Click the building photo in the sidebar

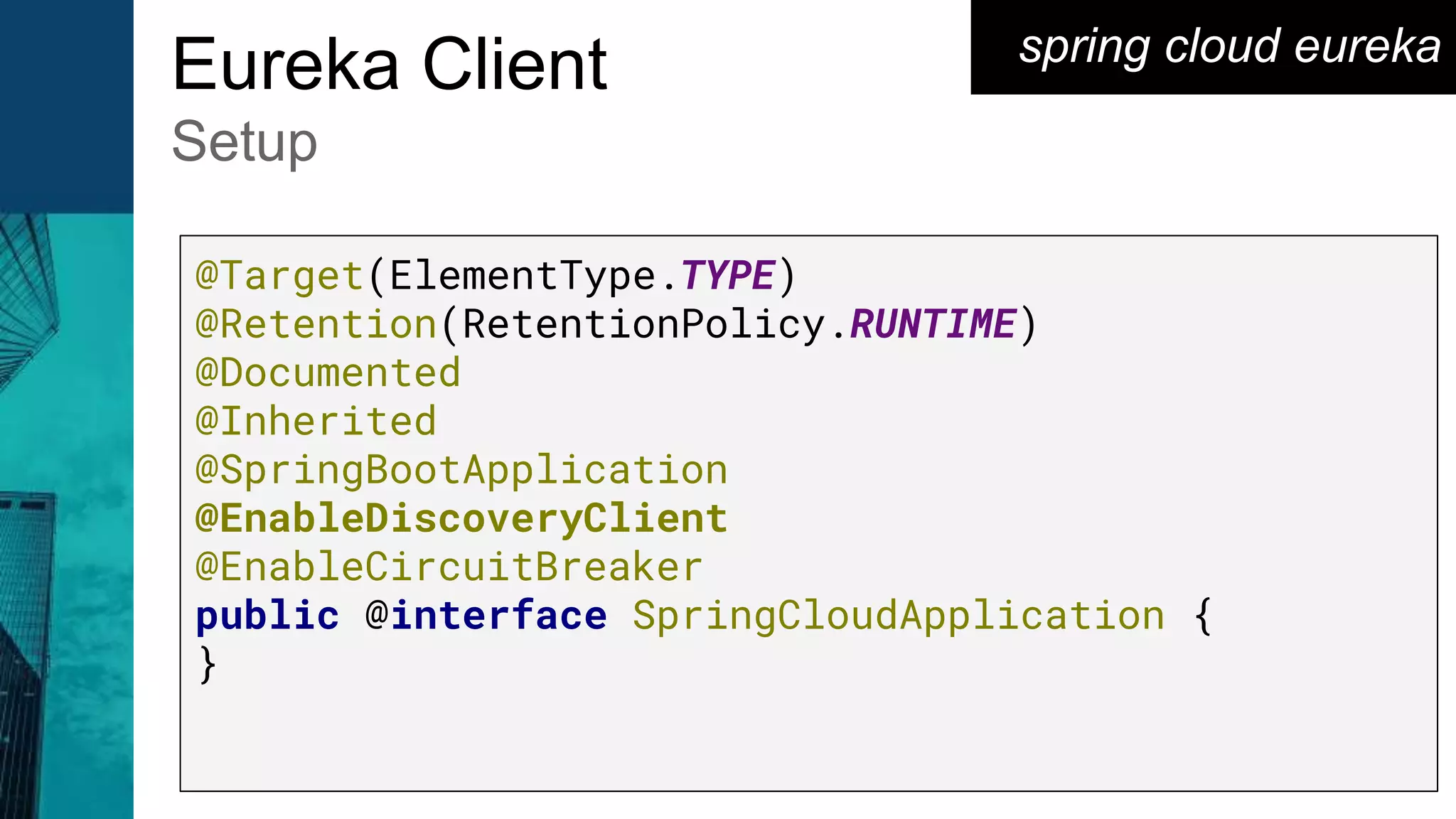point(66,516)
